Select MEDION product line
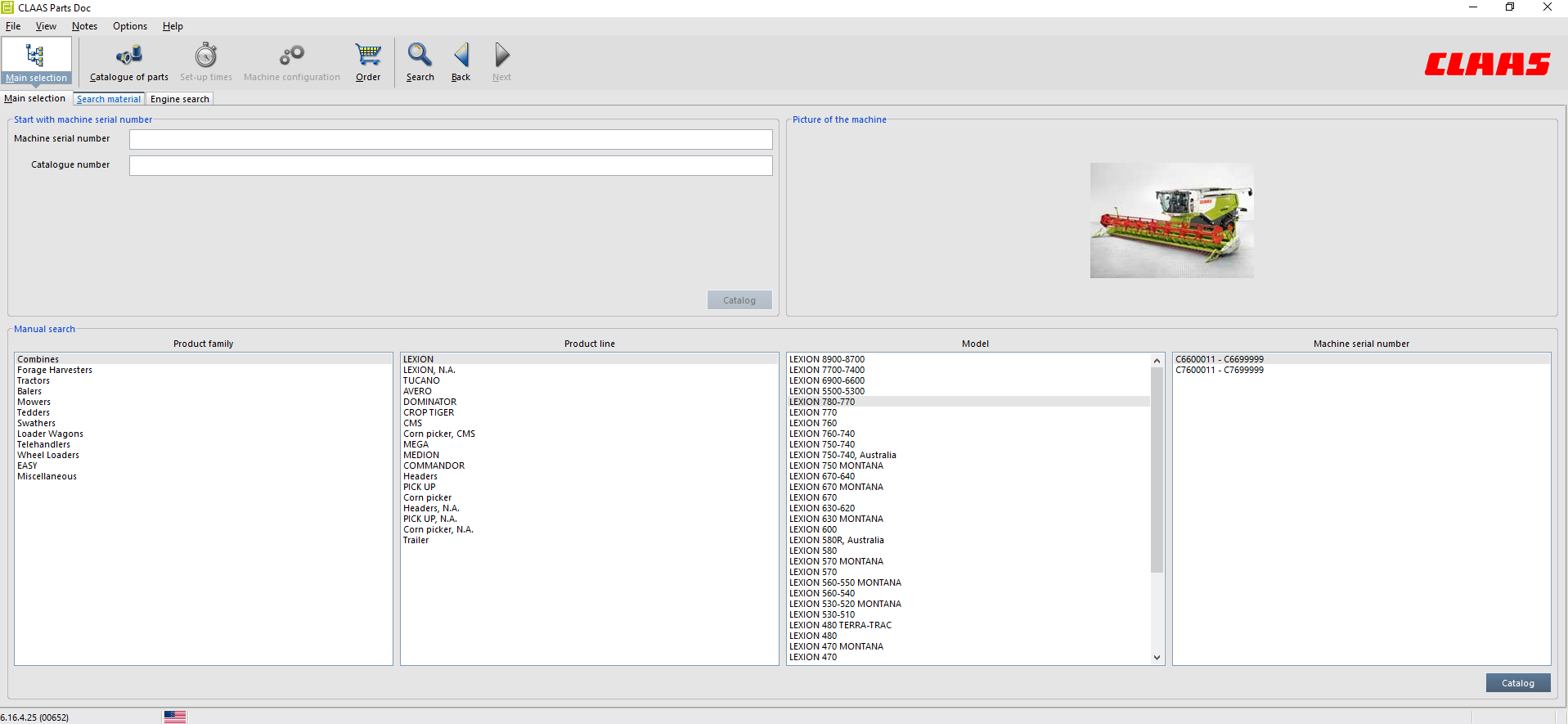 [x=589, y=455]
